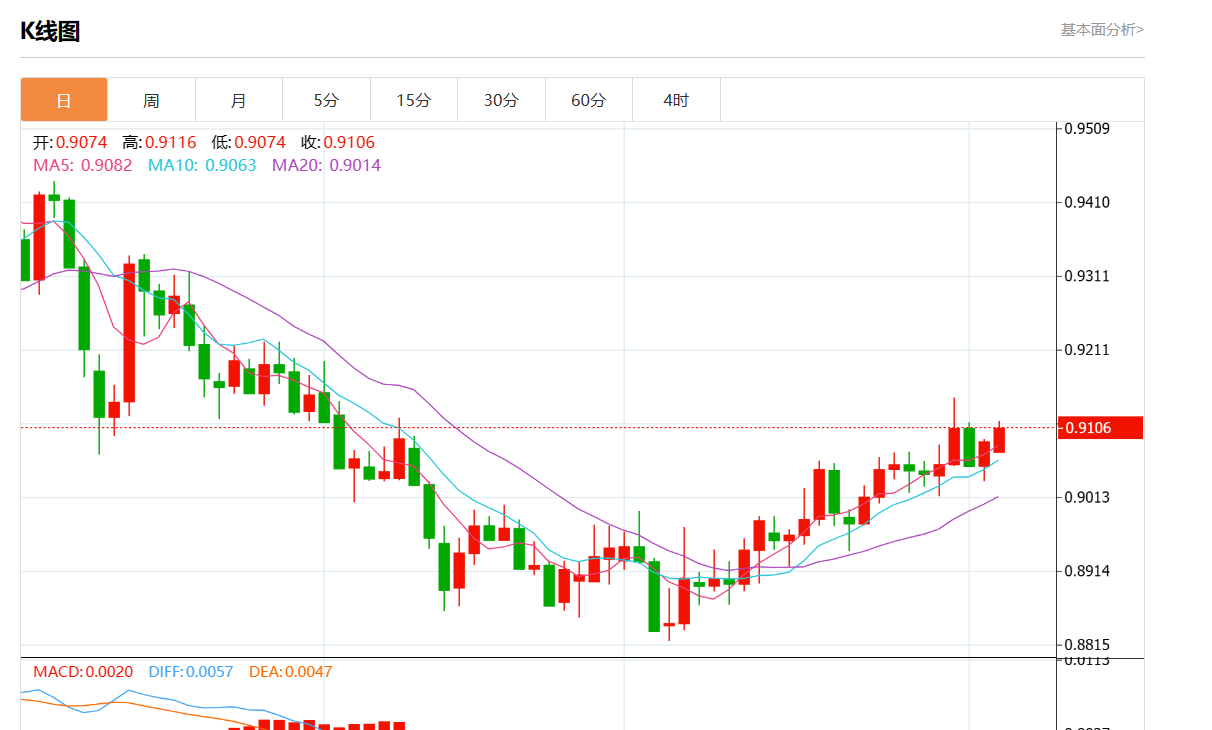Click the 0.9211 price axis label
1212x730 pixels.
(1087, 350)
